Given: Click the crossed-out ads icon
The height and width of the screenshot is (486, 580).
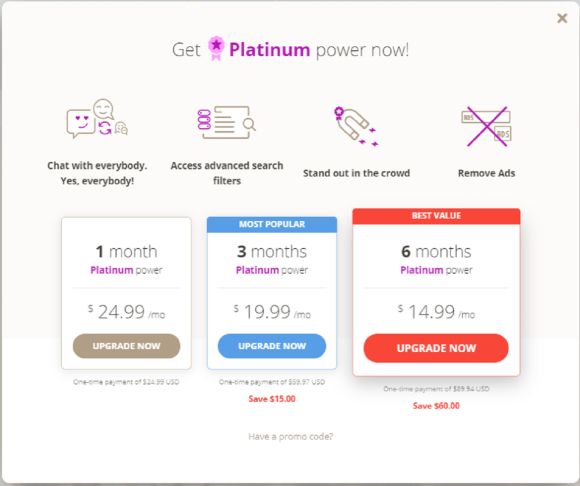Looking at the screenshot, I should click(486, 126).
